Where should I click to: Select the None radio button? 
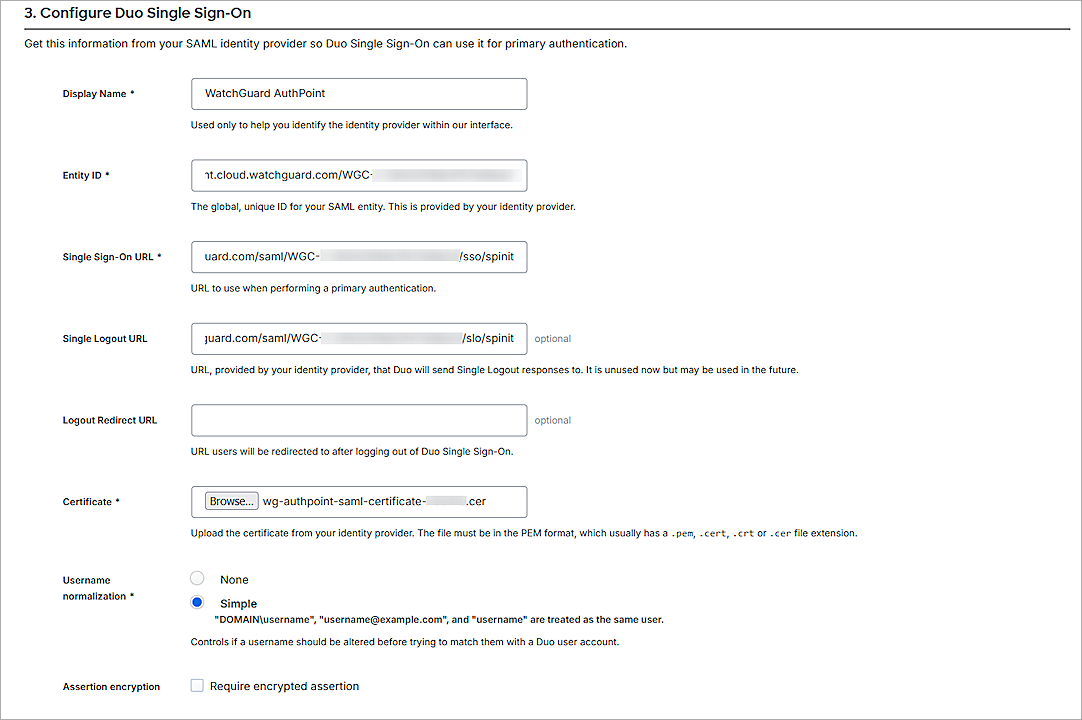198,579
